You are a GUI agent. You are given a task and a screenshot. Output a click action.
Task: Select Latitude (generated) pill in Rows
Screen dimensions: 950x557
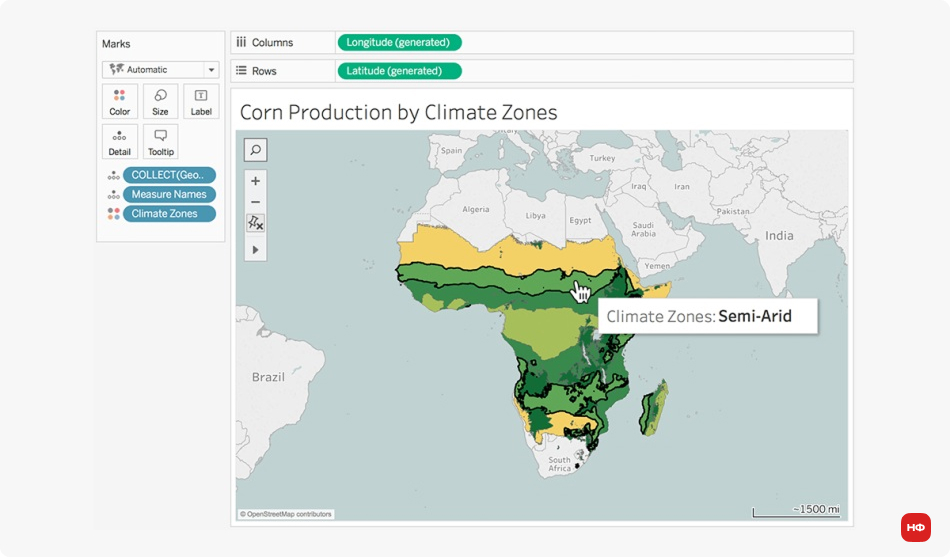click(399, 71)
